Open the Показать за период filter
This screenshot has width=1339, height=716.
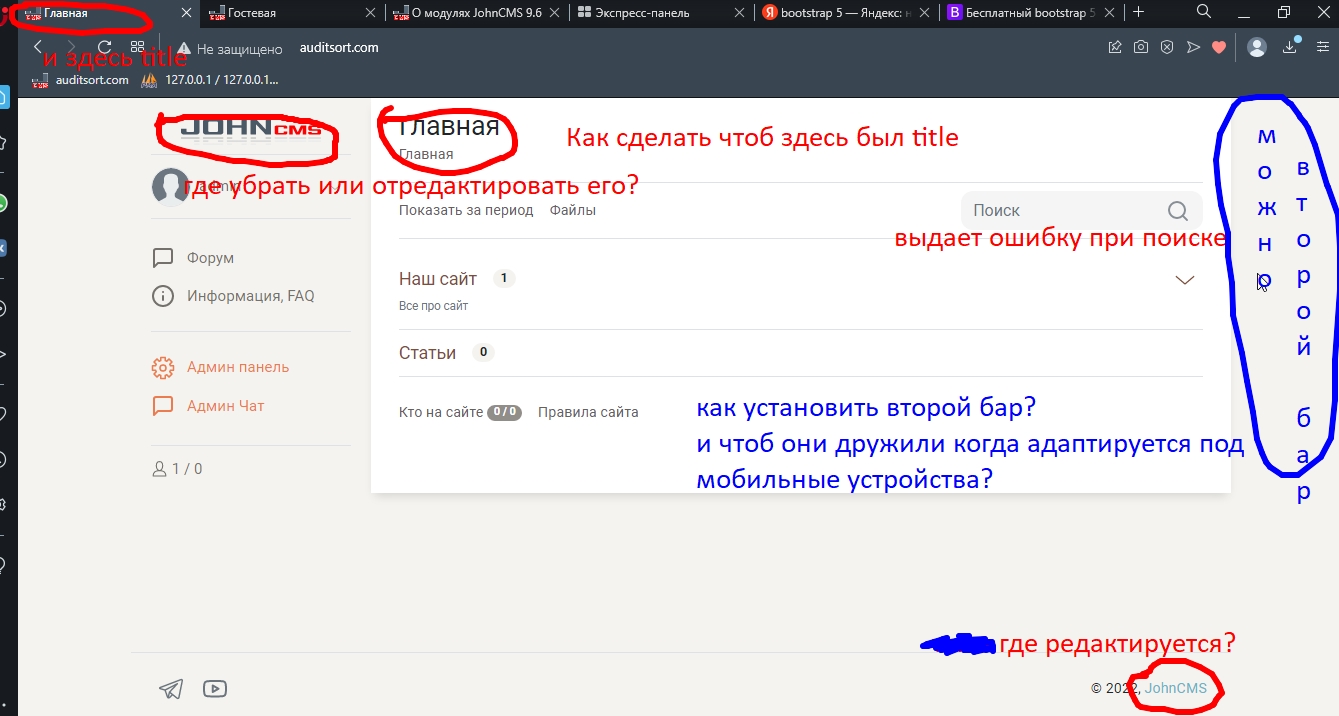465,210
